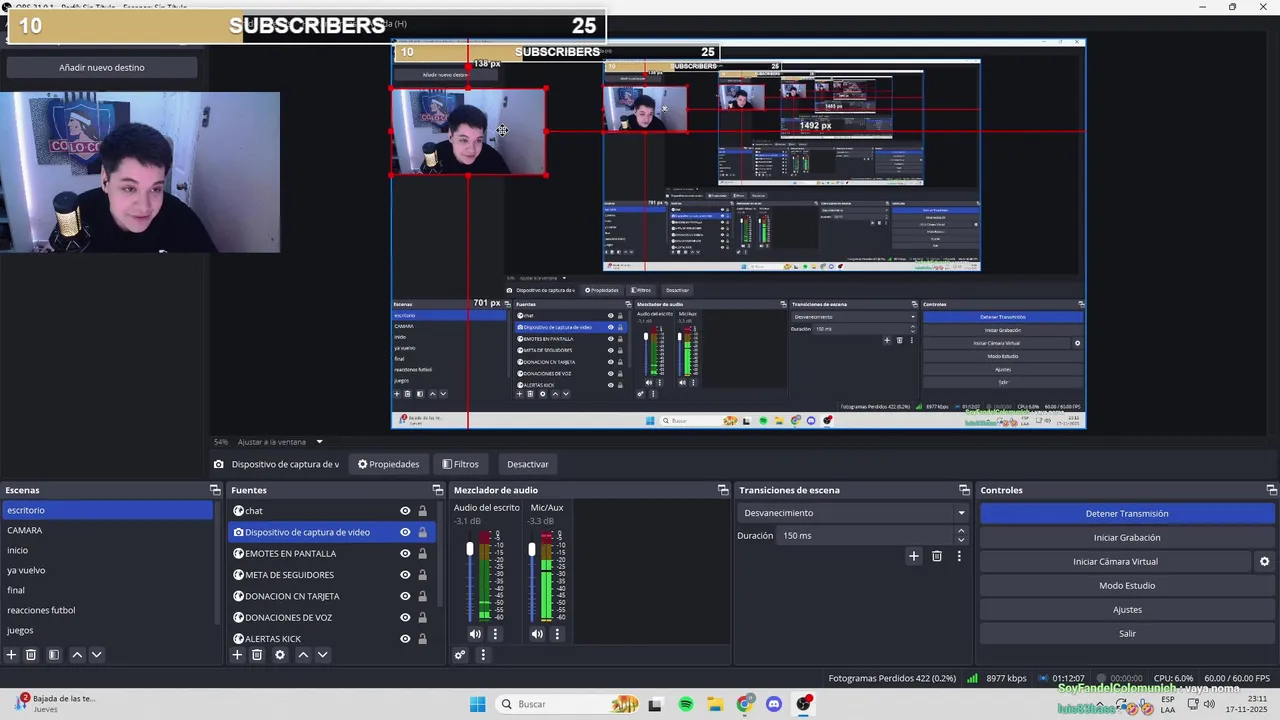Undock the Escenas panel

coord(215,490)
